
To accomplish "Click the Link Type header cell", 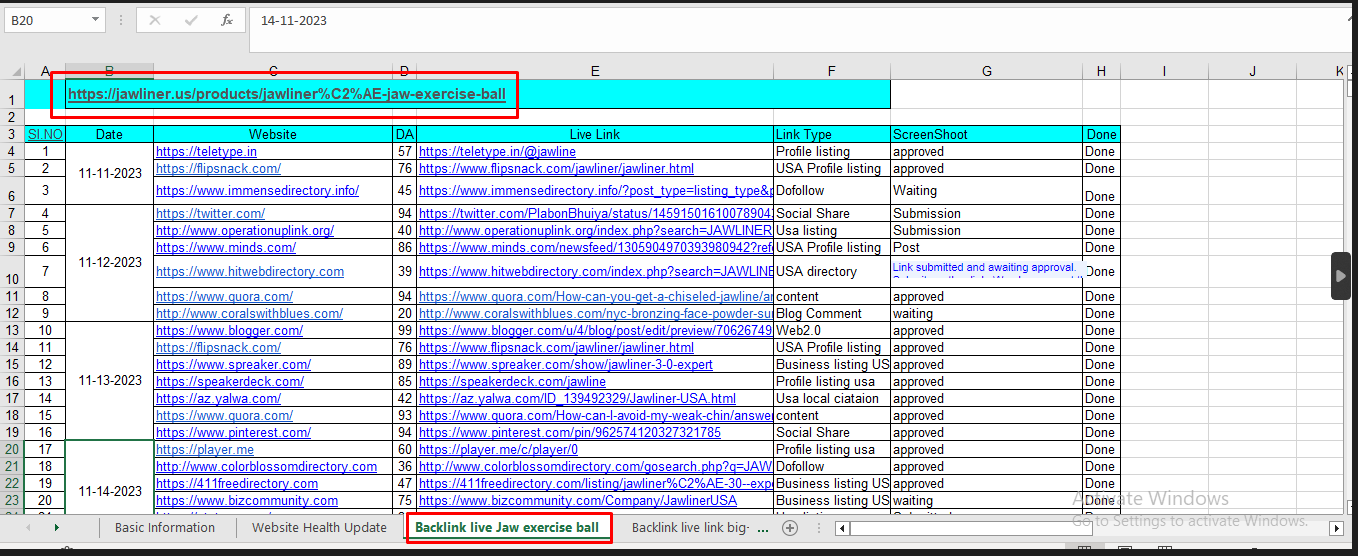I will click(832, 134).
